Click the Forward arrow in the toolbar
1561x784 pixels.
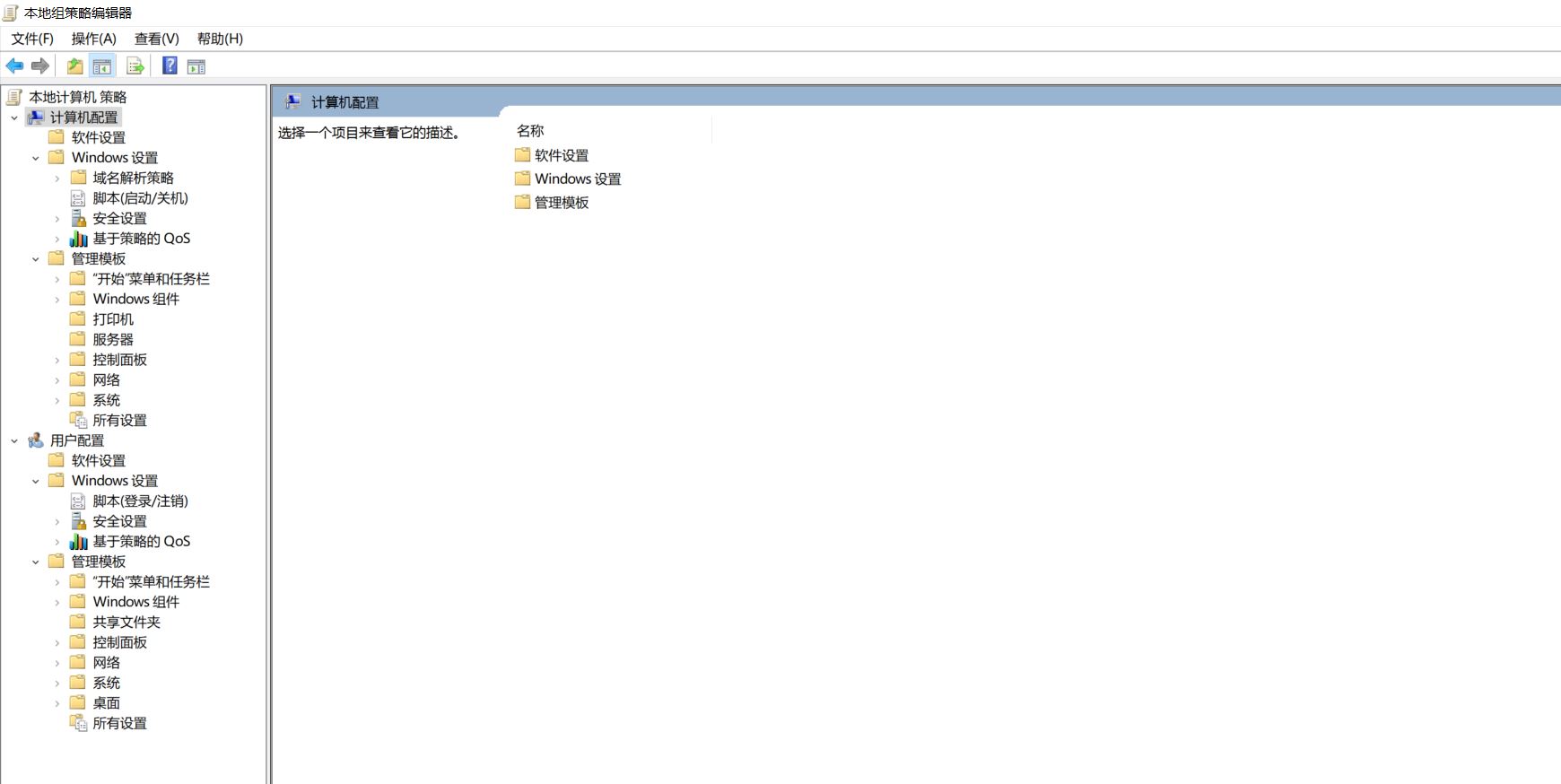(x=40, y=65)
